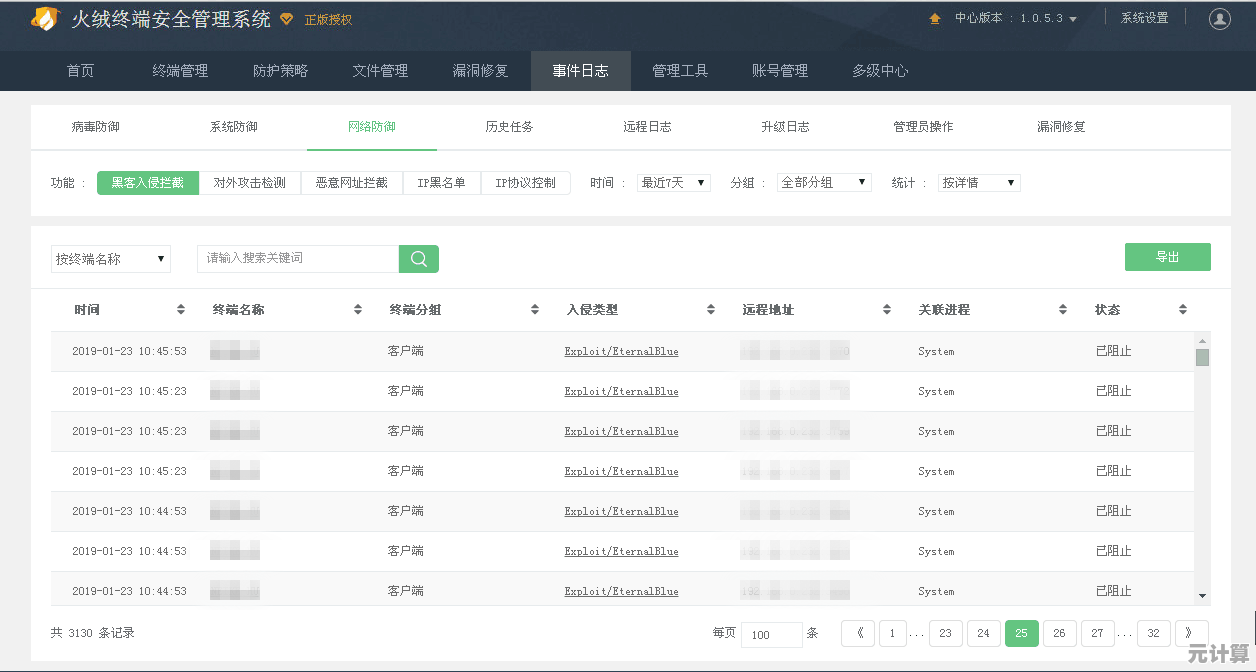This screenshot has height=672, width=1256.
Task: Go to last page with » arrow
Action: point(1192,633)
